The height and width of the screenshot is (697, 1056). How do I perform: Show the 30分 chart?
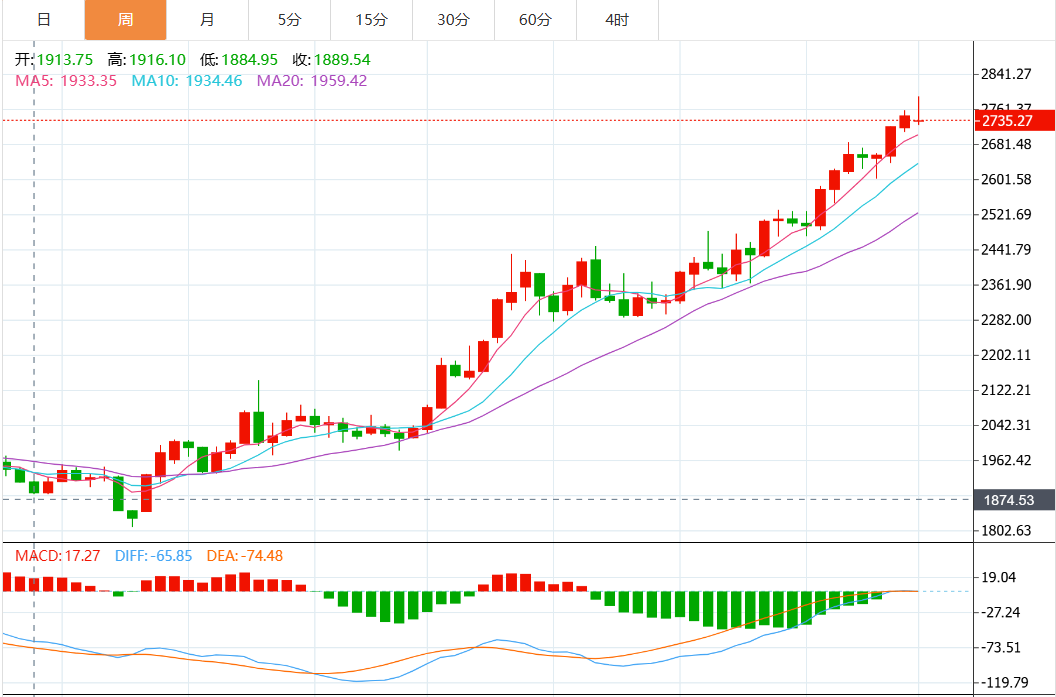point(452,20)
